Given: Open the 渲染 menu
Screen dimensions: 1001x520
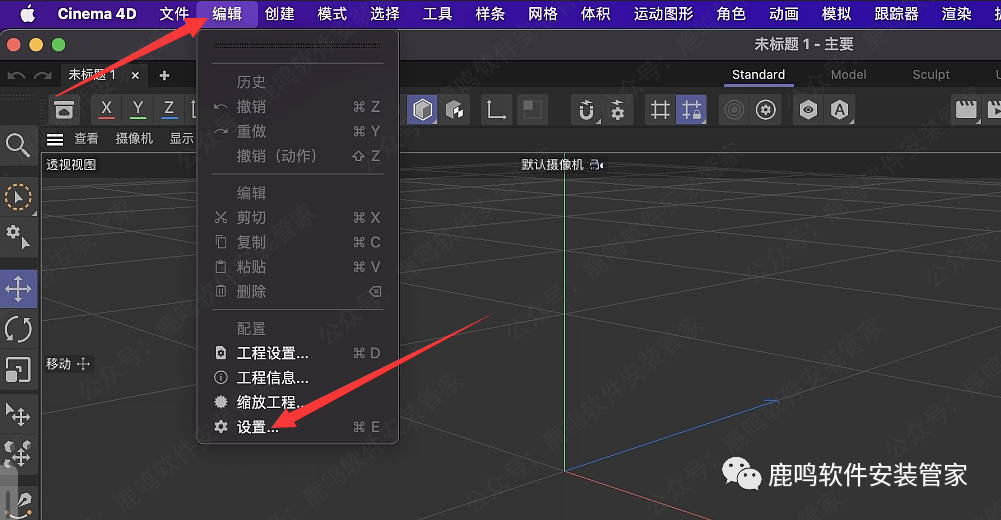Looking at the screenshot, I should (956, 13).
